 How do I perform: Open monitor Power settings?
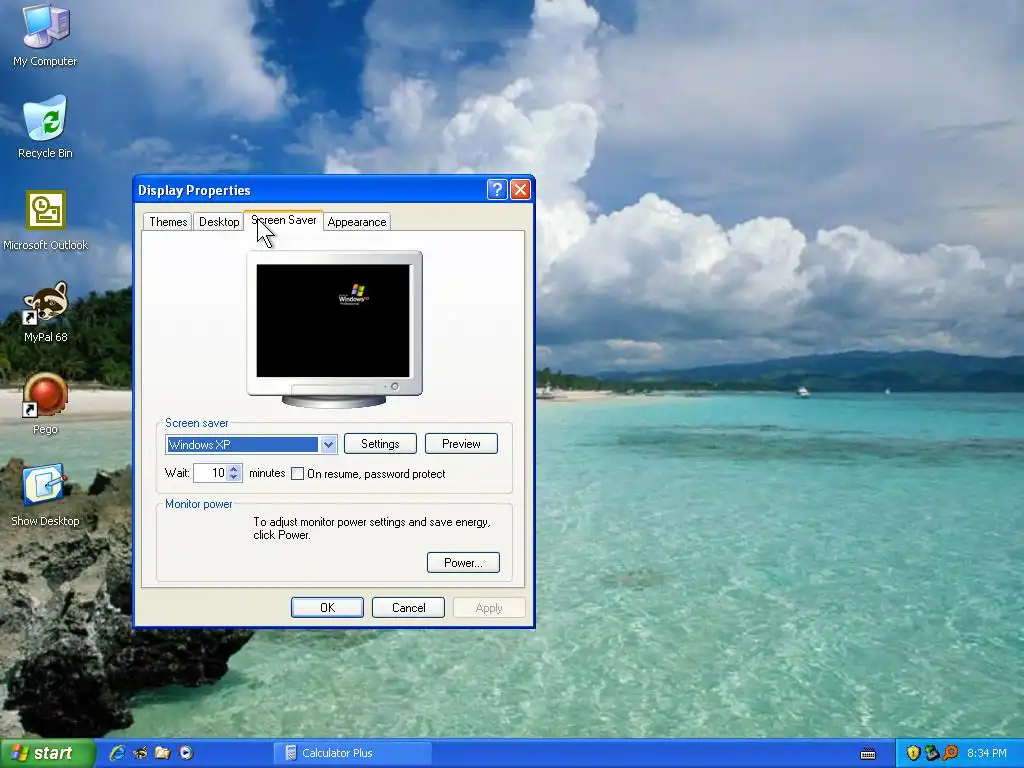(x=463, y=562)
